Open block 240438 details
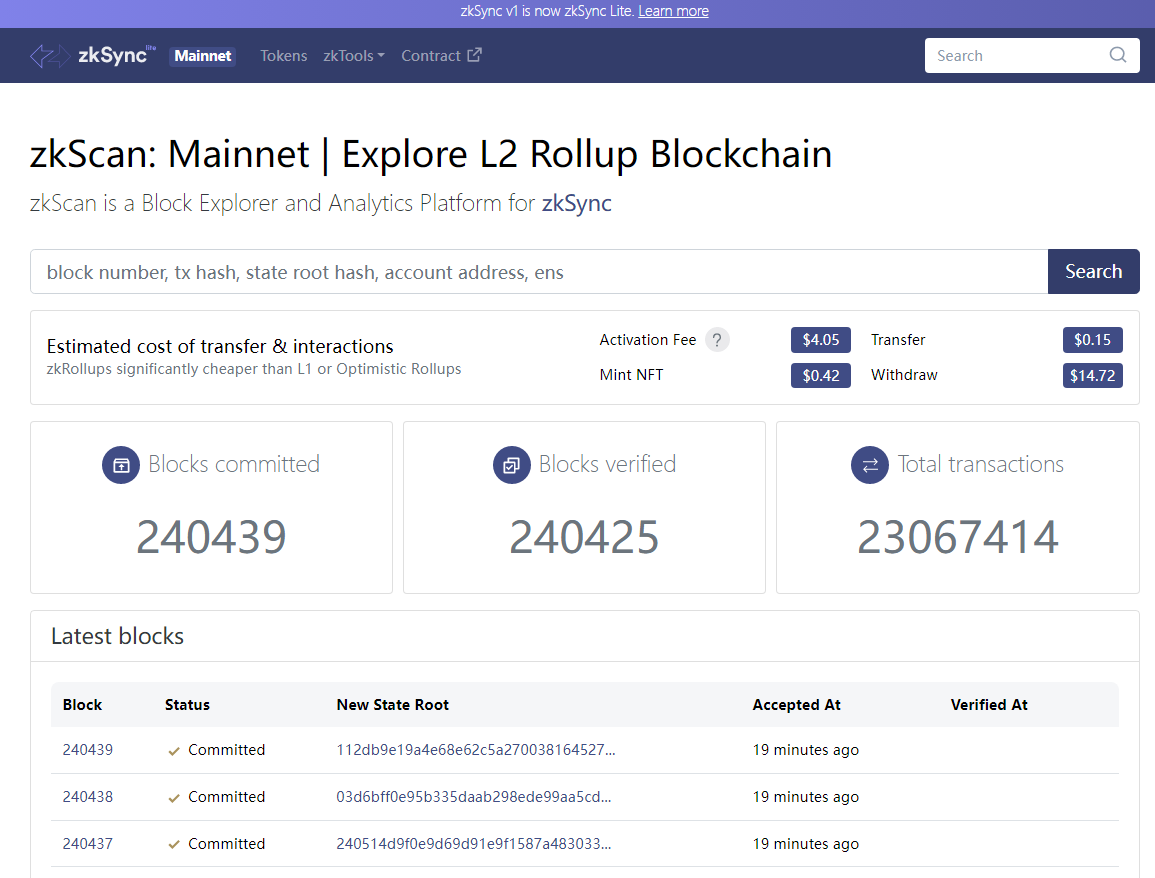 pos(88,797)
